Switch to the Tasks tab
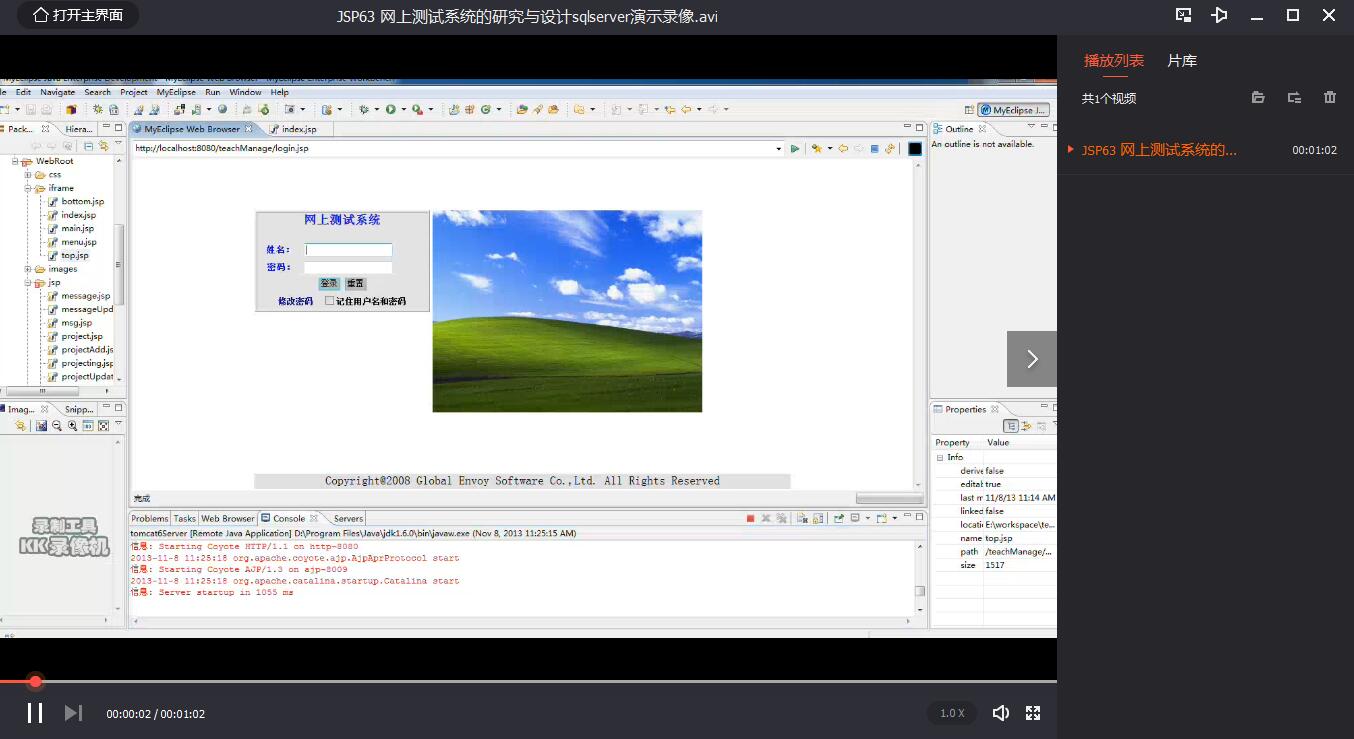The width and height of the screenshot is (1354, 739). click(185, 518)
